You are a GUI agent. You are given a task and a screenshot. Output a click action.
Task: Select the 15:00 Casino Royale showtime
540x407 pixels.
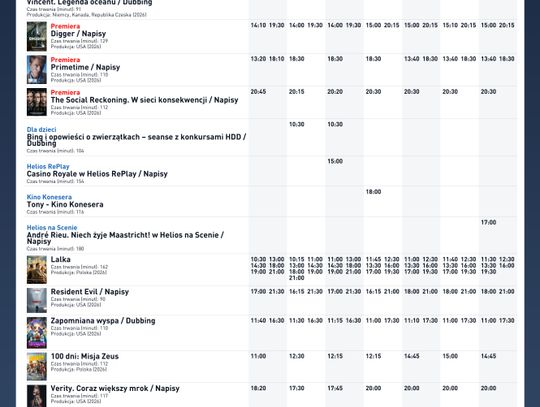(x=335, y=161)
